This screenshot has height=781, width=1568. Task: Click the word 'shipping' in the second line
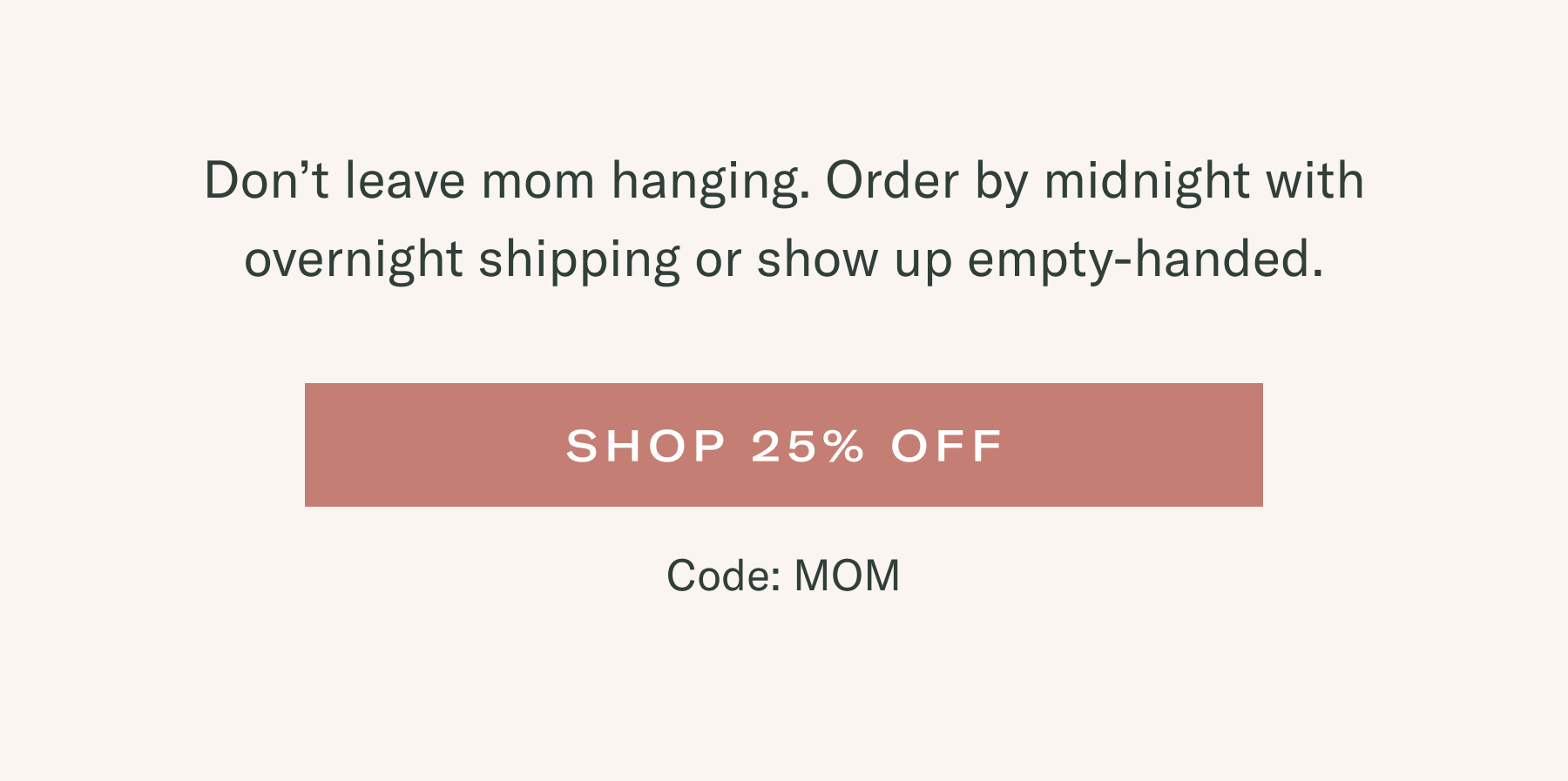coord(579,261)
